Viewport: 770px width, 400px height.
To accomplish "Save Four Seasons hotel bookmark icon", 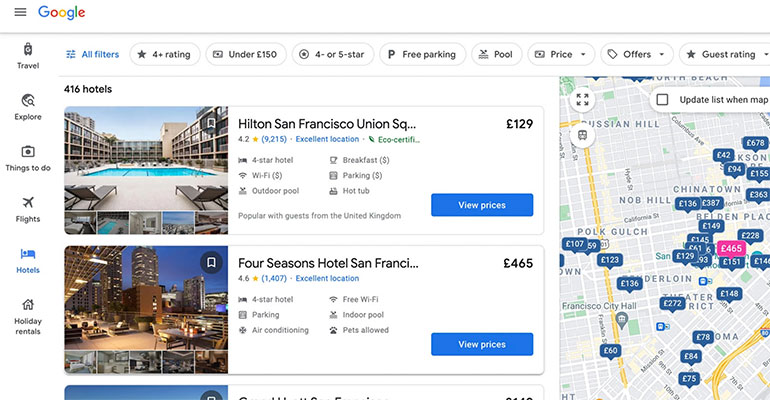I will [x=211, y=263].
